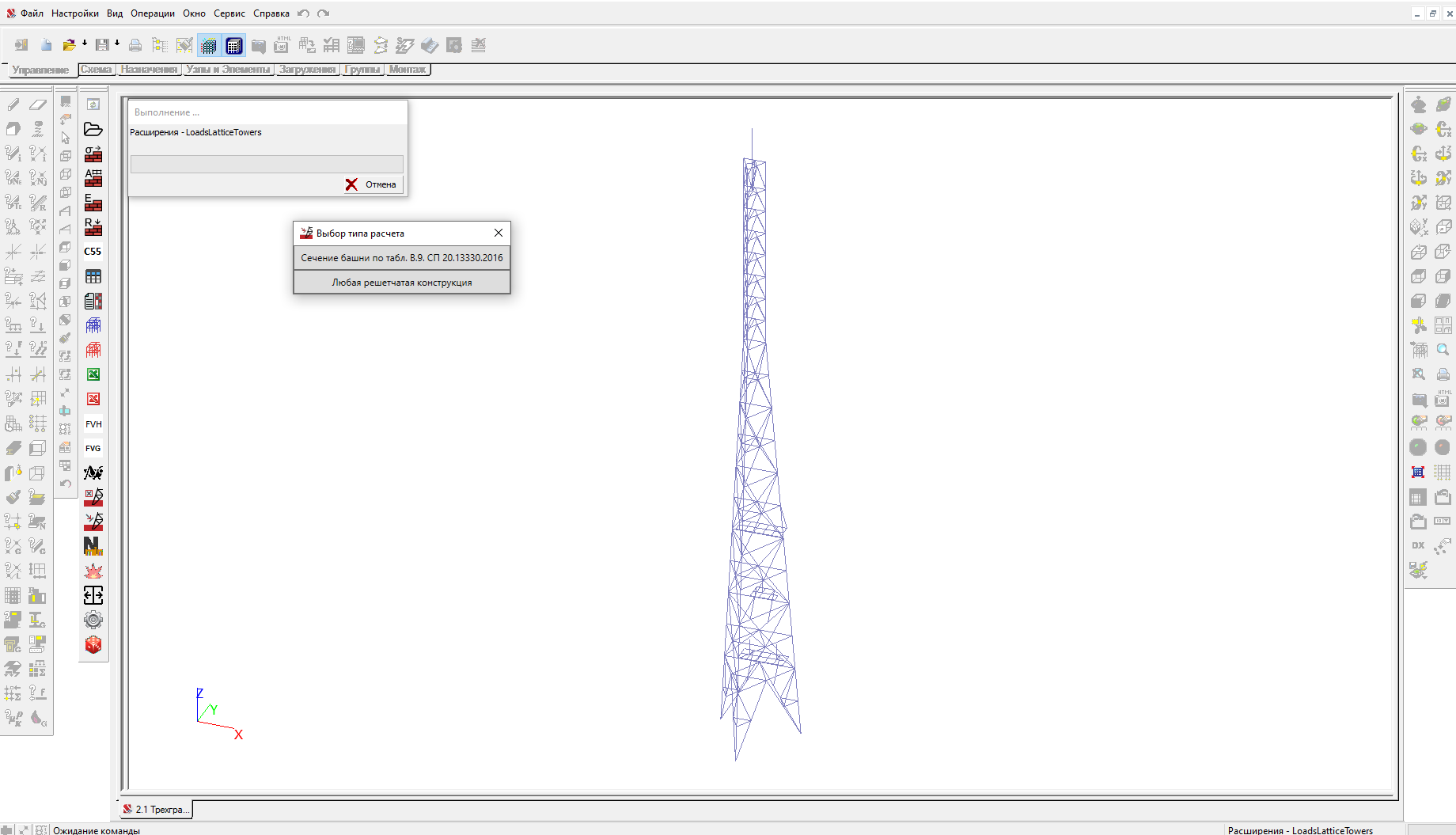Switch to the Загружения tab
Screen dimensions: 1456x835
307,70
